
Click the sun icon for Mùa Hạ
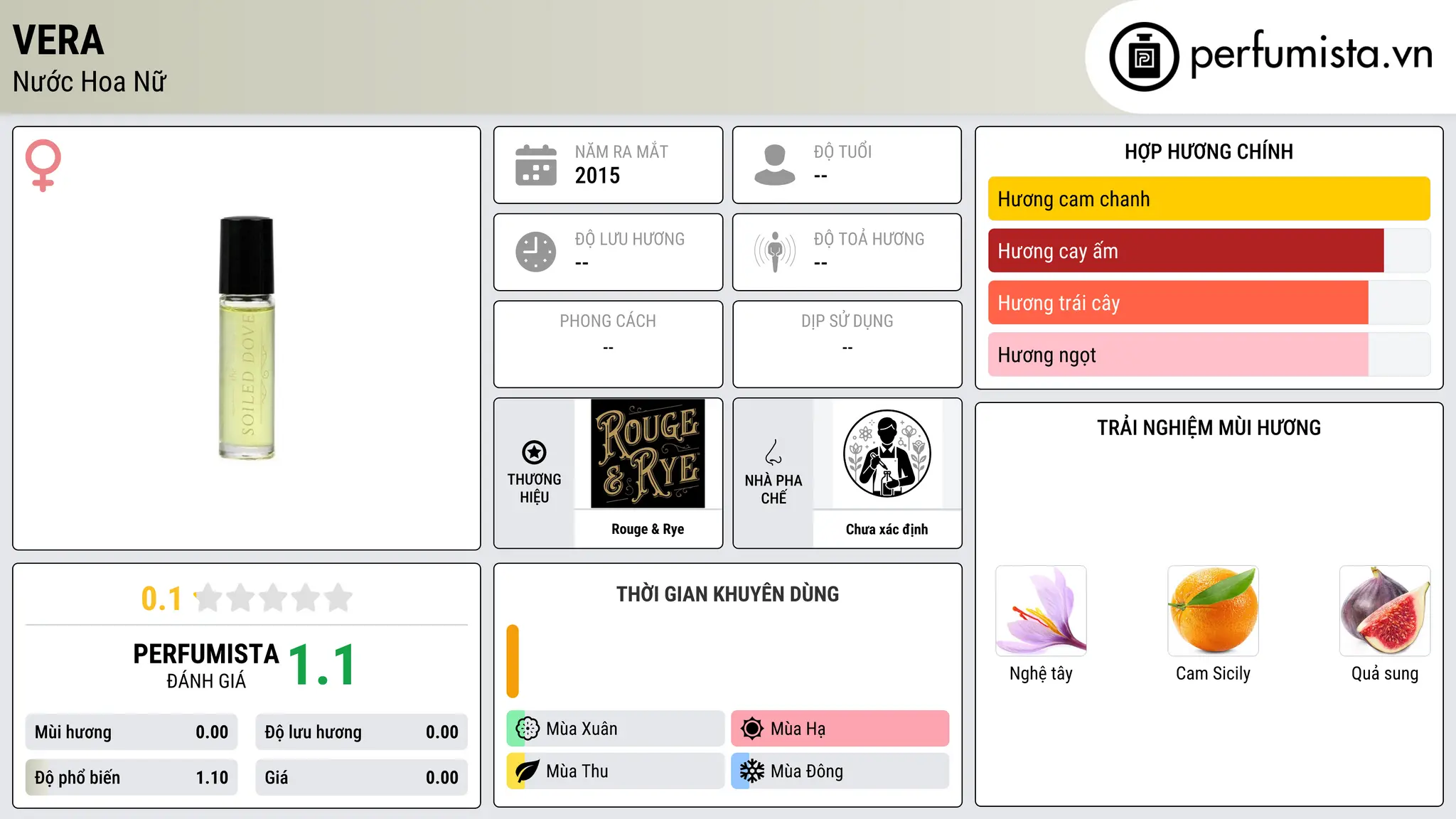pyautogui.click(x=752, y=729)
